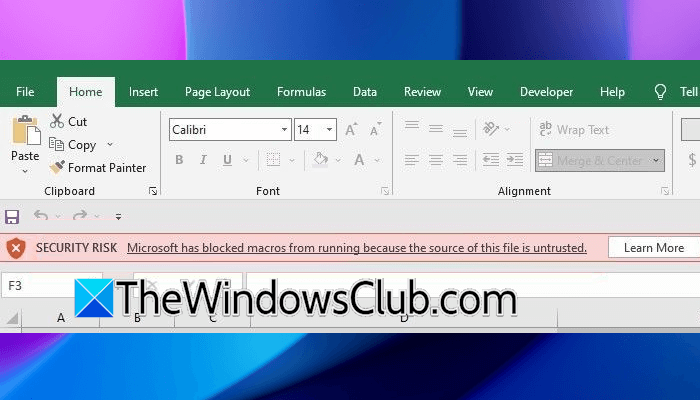Switch to the View tab
Viewport: 700px width, 400px height.
[x=480, y=92]
